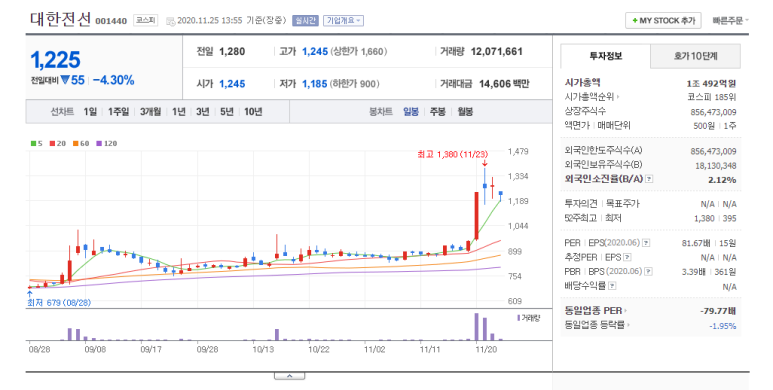Select the 주봉 weekly candle chart
The image size is (773, 390).
pos(437,112)
